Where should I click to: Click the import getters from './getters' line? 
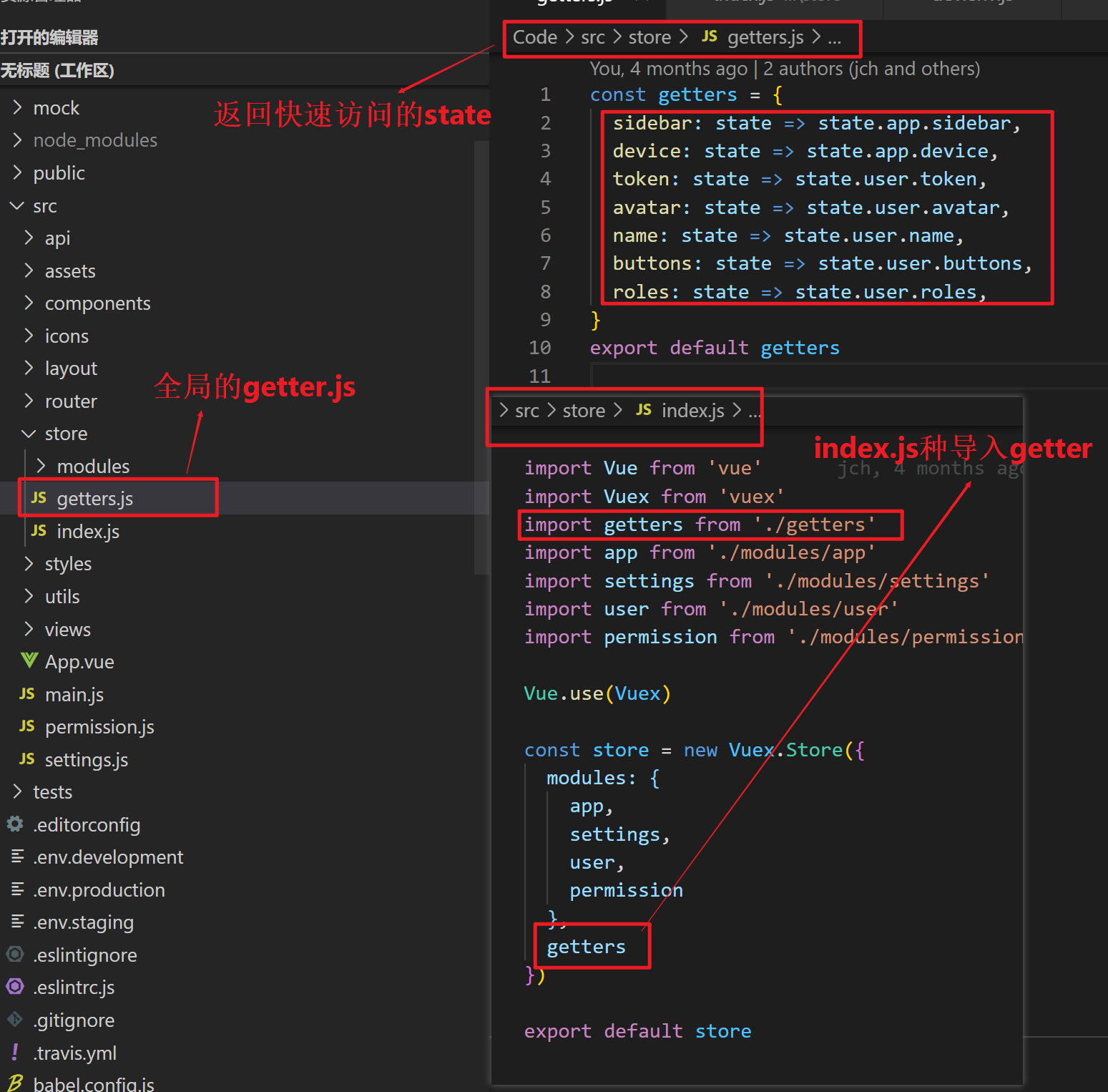point(700,525)
